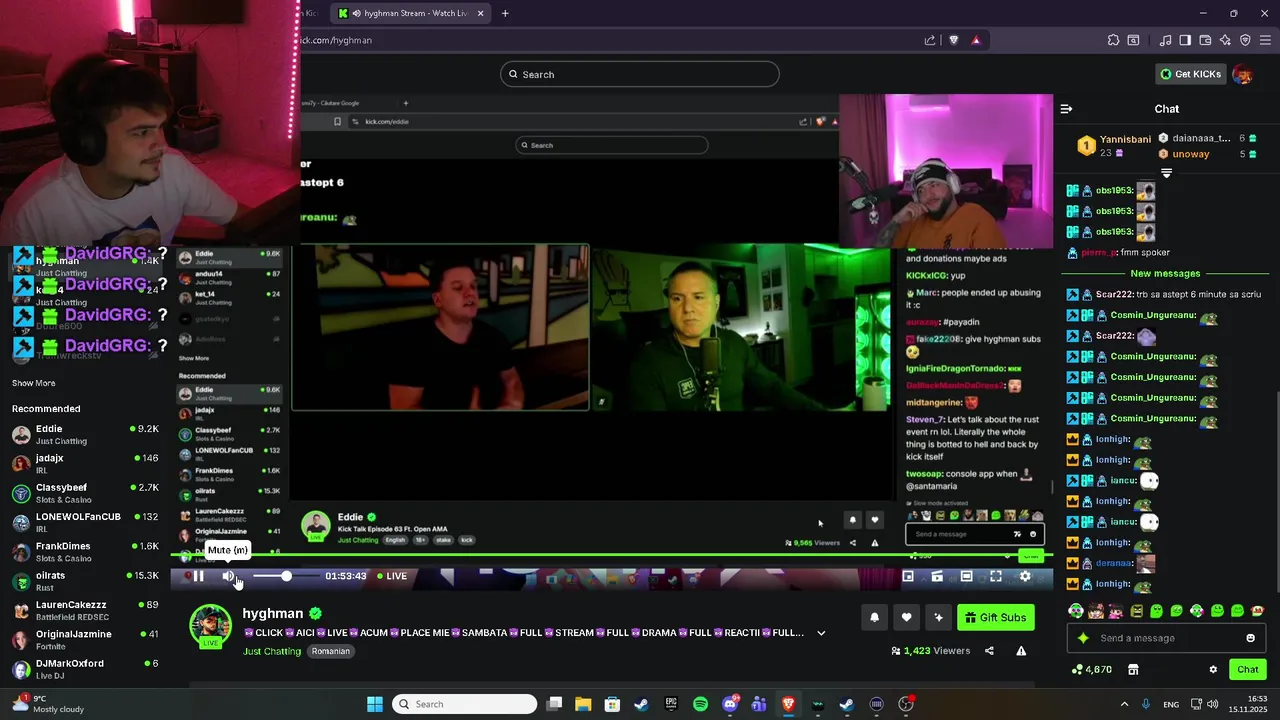
Task: Close the hyghman Stream tab
Action: pos(480,13)
